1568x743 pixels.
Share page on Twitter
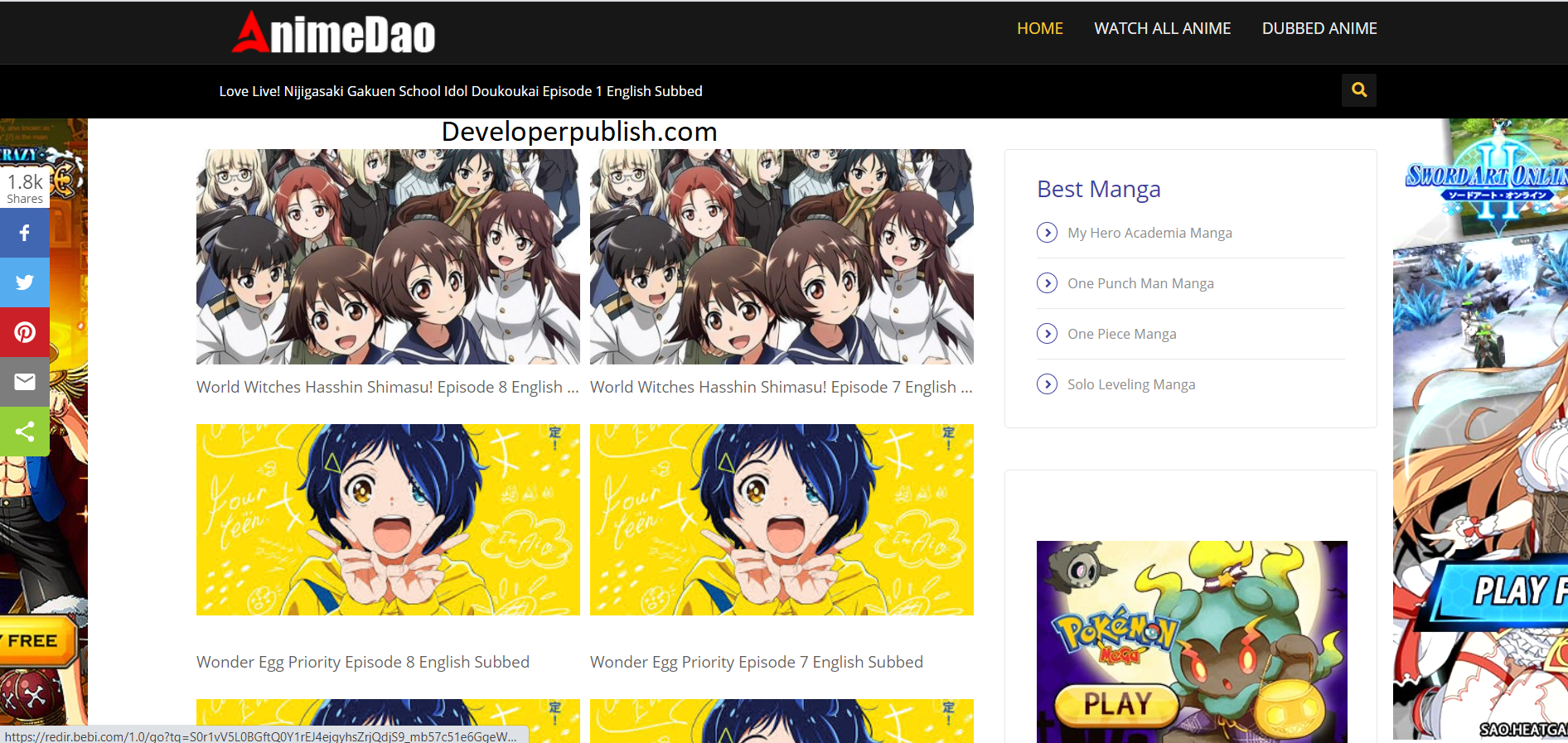coord(25,282)
